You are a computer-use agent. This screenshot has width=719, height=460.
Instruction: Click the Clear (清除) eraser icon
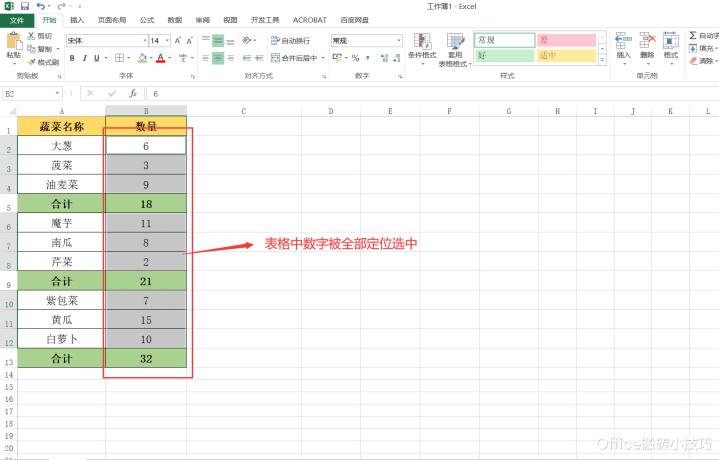(693, 61)
